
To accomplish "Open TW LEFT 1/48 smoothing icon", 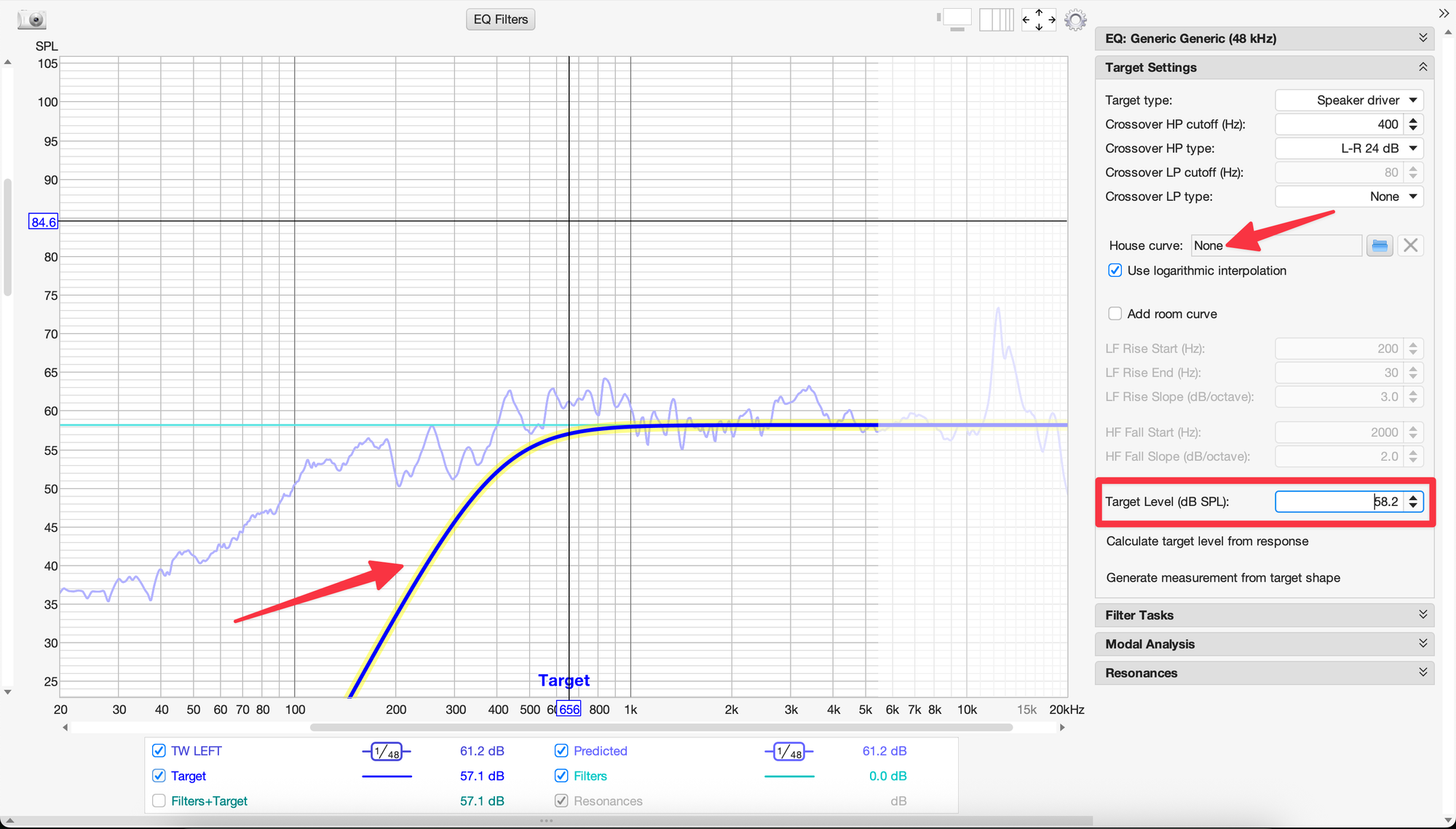I will click(387, 752).
